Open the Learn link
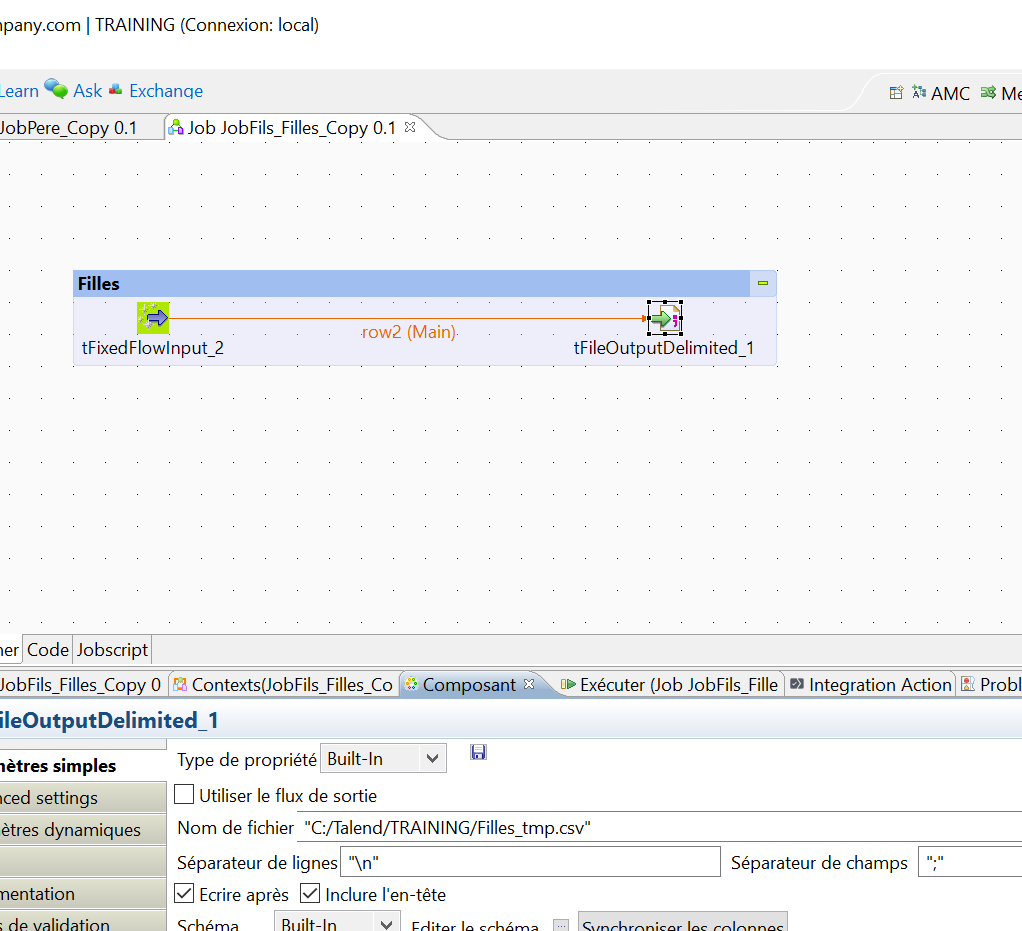Screen dimensions: 1022x931 pos(18,90)
